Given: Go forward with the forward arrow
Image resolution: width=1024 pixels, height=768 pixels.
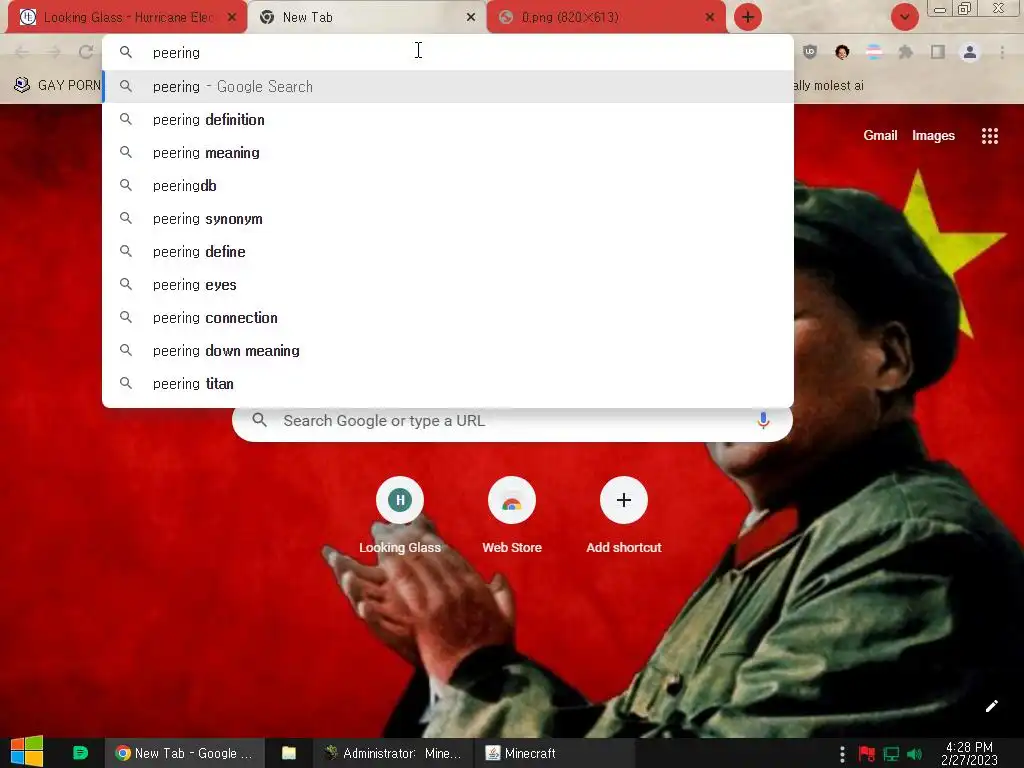Looking at the screenshot, I should tap(54, 52).
